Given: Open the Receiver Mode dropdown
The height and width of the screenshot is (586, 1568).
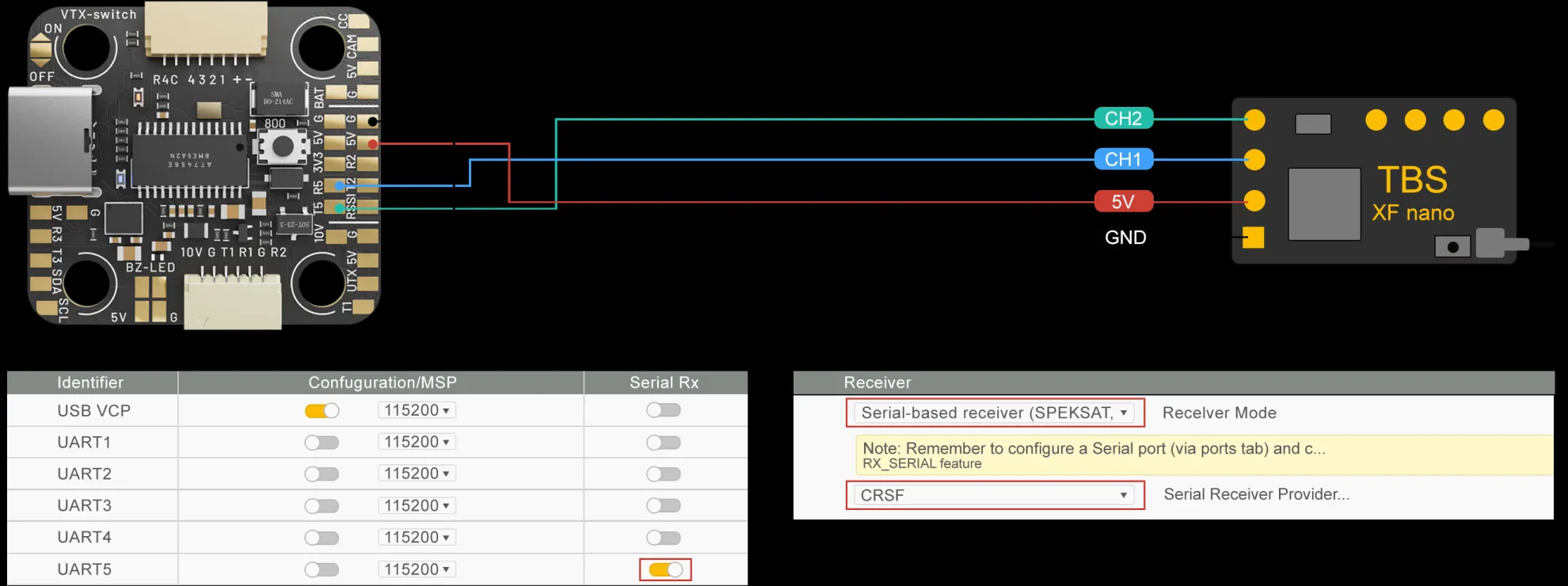Looking at the screenshot, I should (995, 413).
